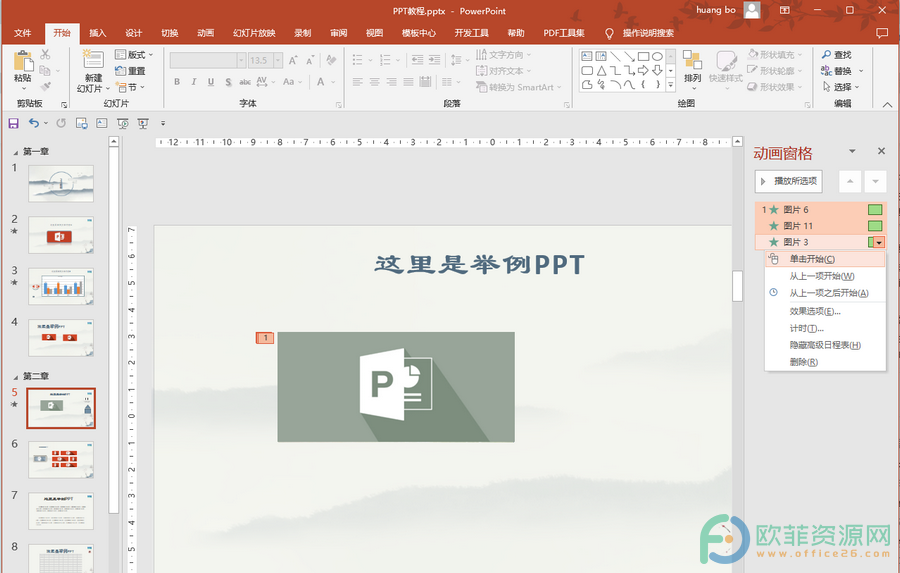Screen dimensions: 900x573
Task: Click the animation marker 1 on slide
Action: 265,338
